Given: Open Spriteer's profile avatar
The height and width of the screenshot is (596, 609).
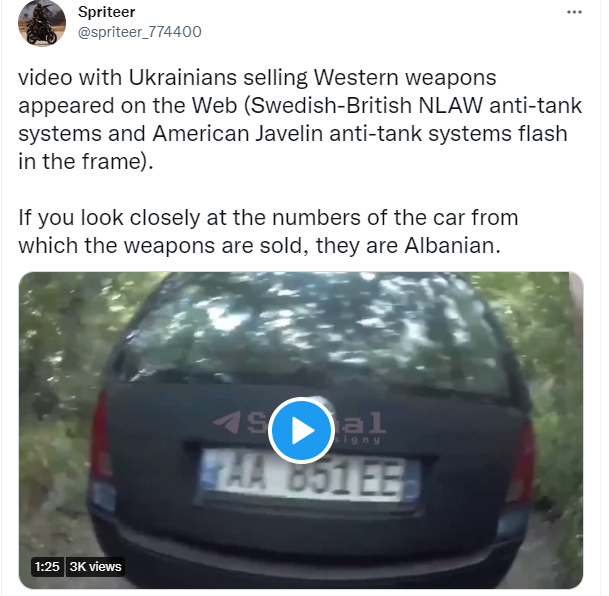Looking at the screenshot, I should 42,24.
